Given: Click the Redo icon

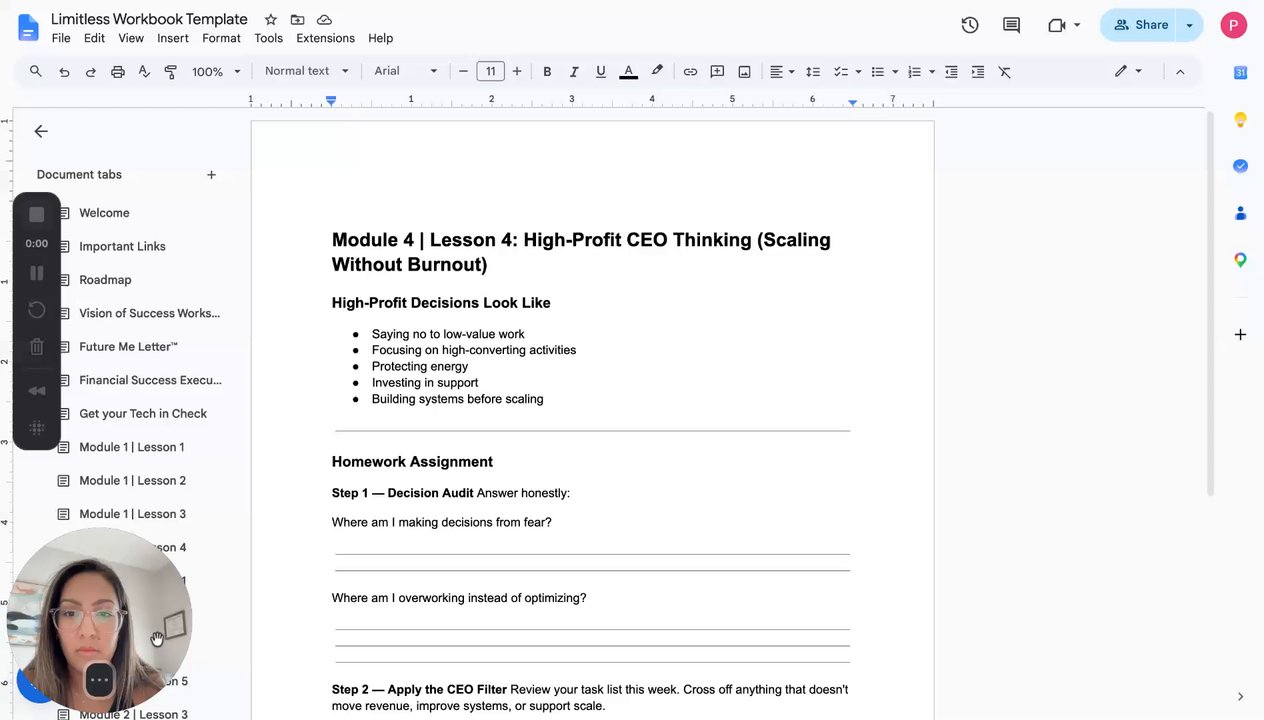Looking at the screenshot, I should click(90, 71).
